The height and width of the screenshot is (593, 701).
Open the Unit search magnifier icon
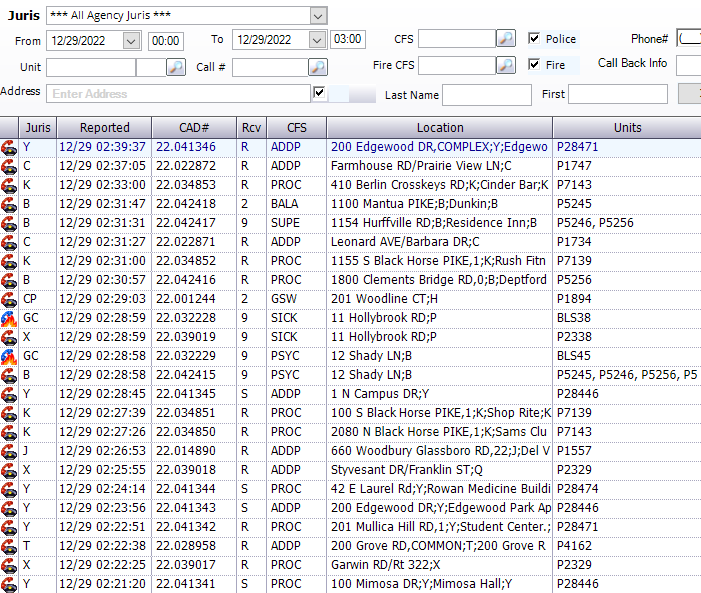[176, 67]
